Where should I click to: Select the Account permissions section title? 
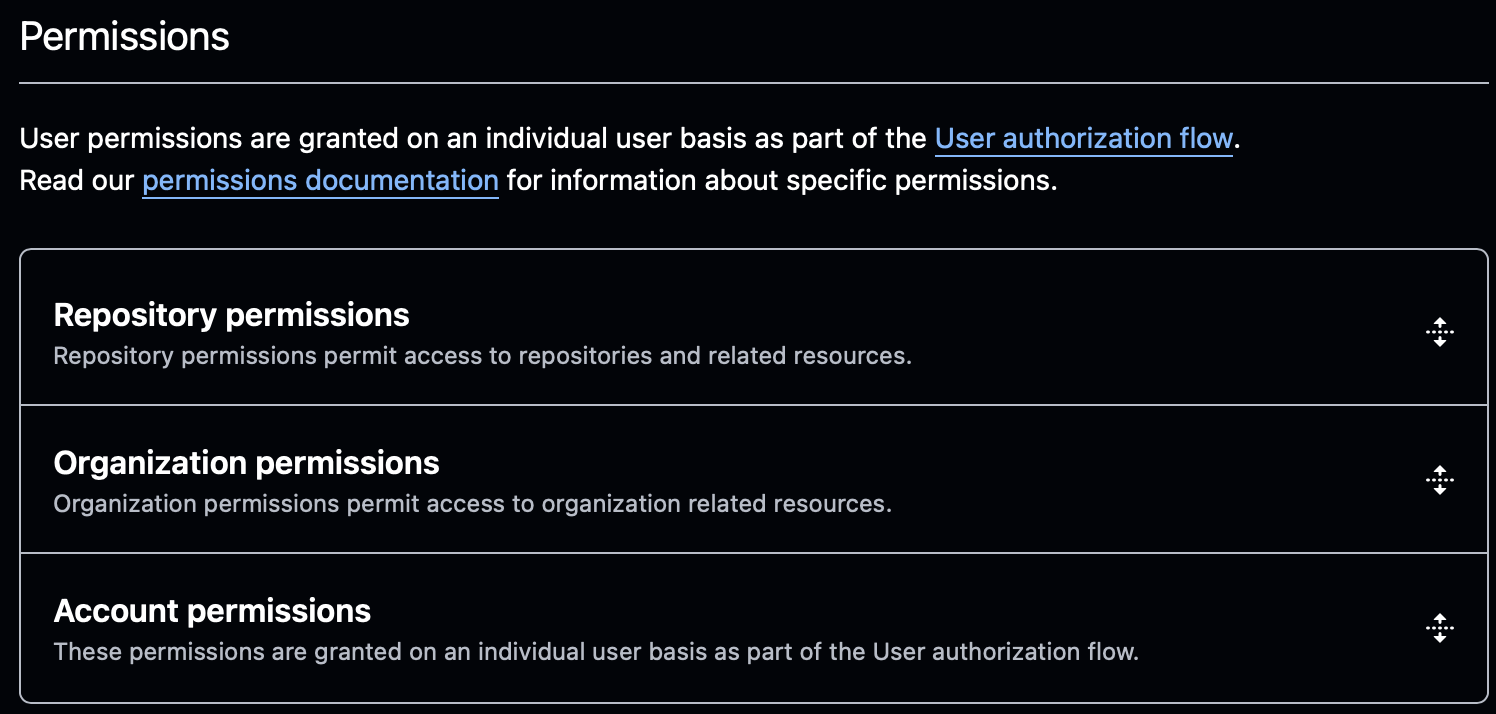(x=212, y=610)
